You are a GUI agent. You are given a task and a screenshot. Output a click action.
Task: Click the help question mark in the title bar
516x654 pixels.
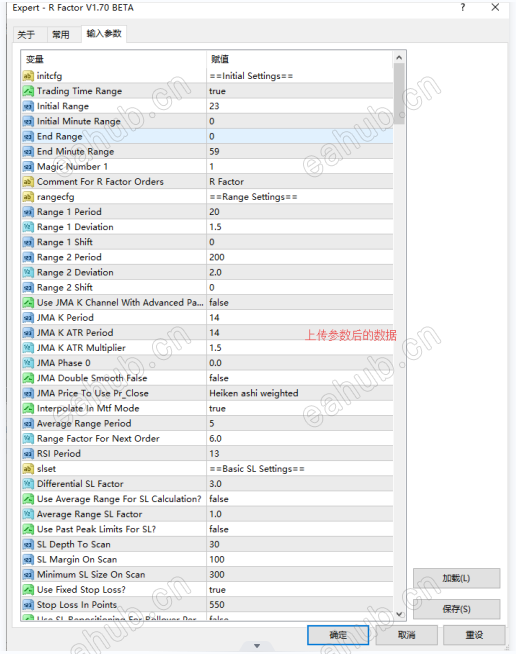click(463, 8)
